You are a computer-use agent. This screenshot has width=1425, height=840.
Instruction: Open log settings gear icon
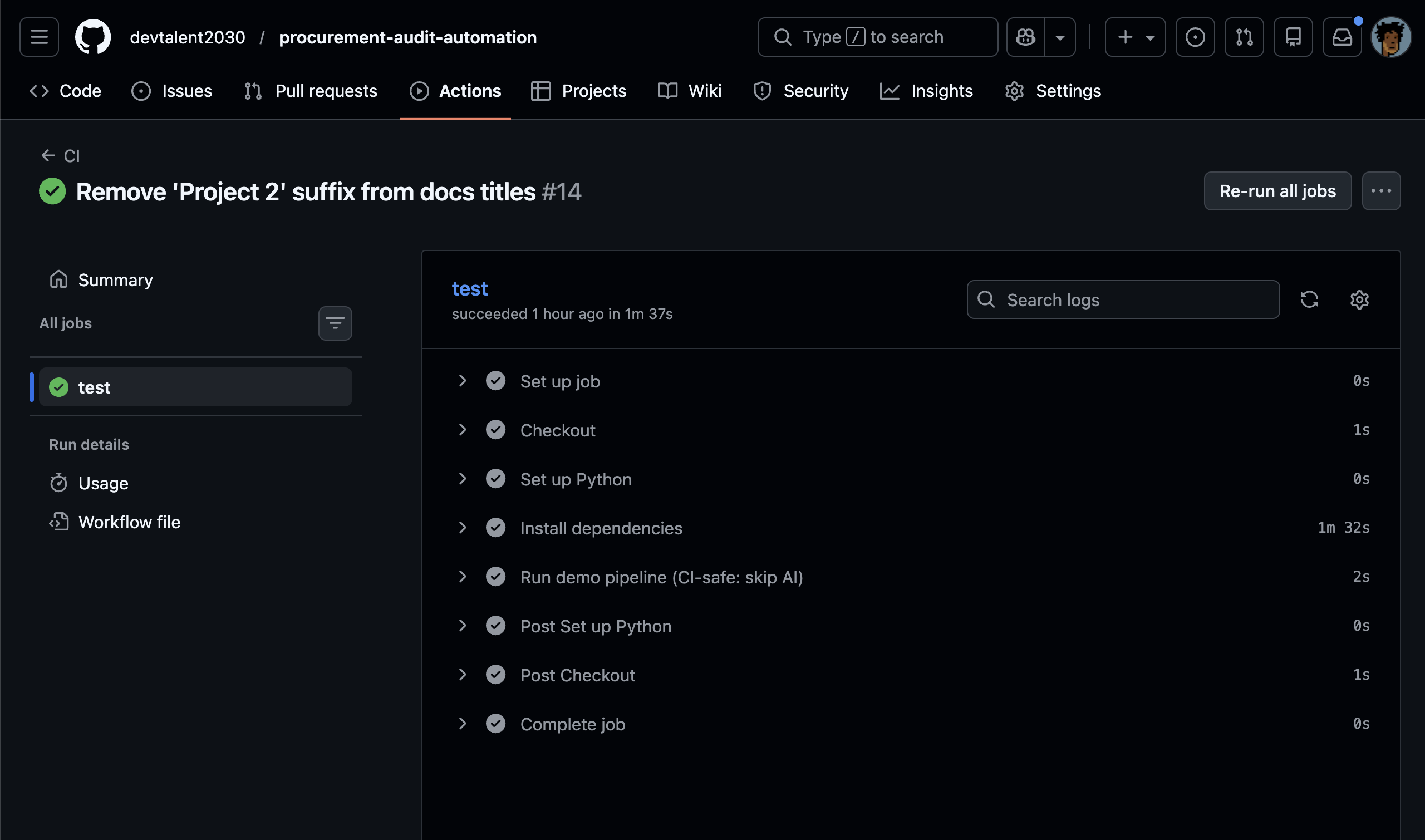pos(1359,299)
